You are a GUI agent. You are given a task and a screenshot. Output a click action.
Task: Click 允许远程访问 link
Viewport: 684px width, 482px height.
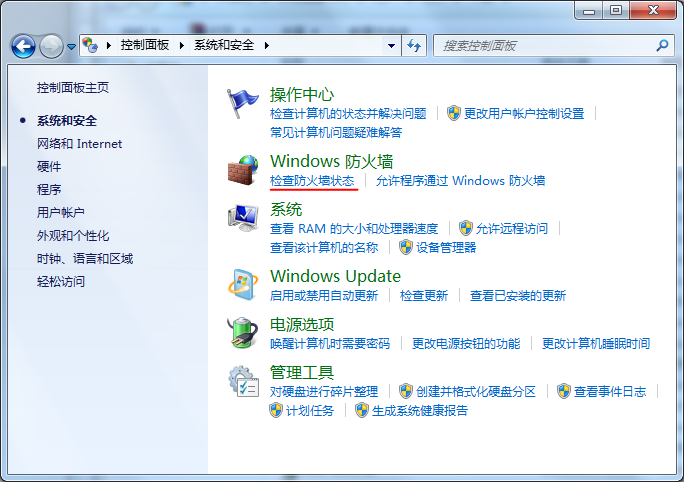point(512,229)
